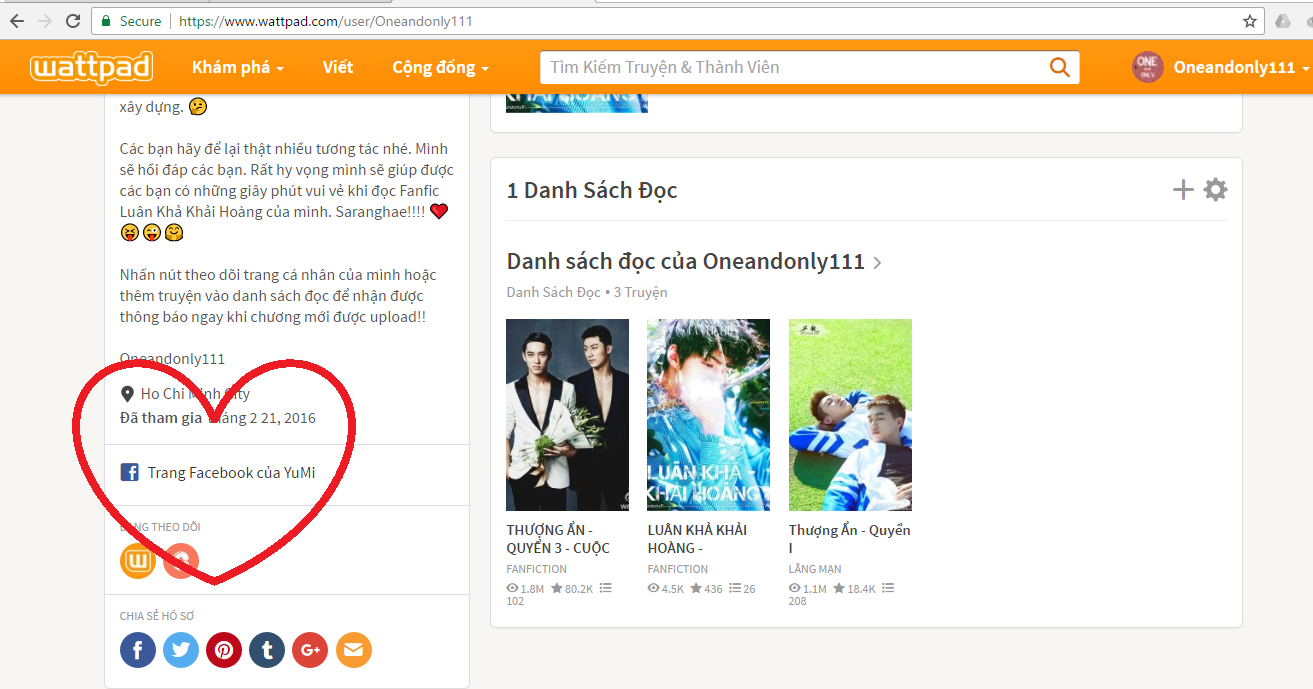The image size is (1313, 689).
Task: Share profile via Twitter icon
Action: tap(181, 650)
